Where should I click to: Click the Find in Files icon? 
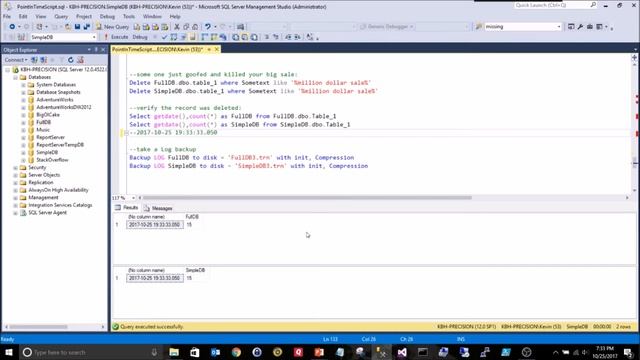tap(479, 27)
